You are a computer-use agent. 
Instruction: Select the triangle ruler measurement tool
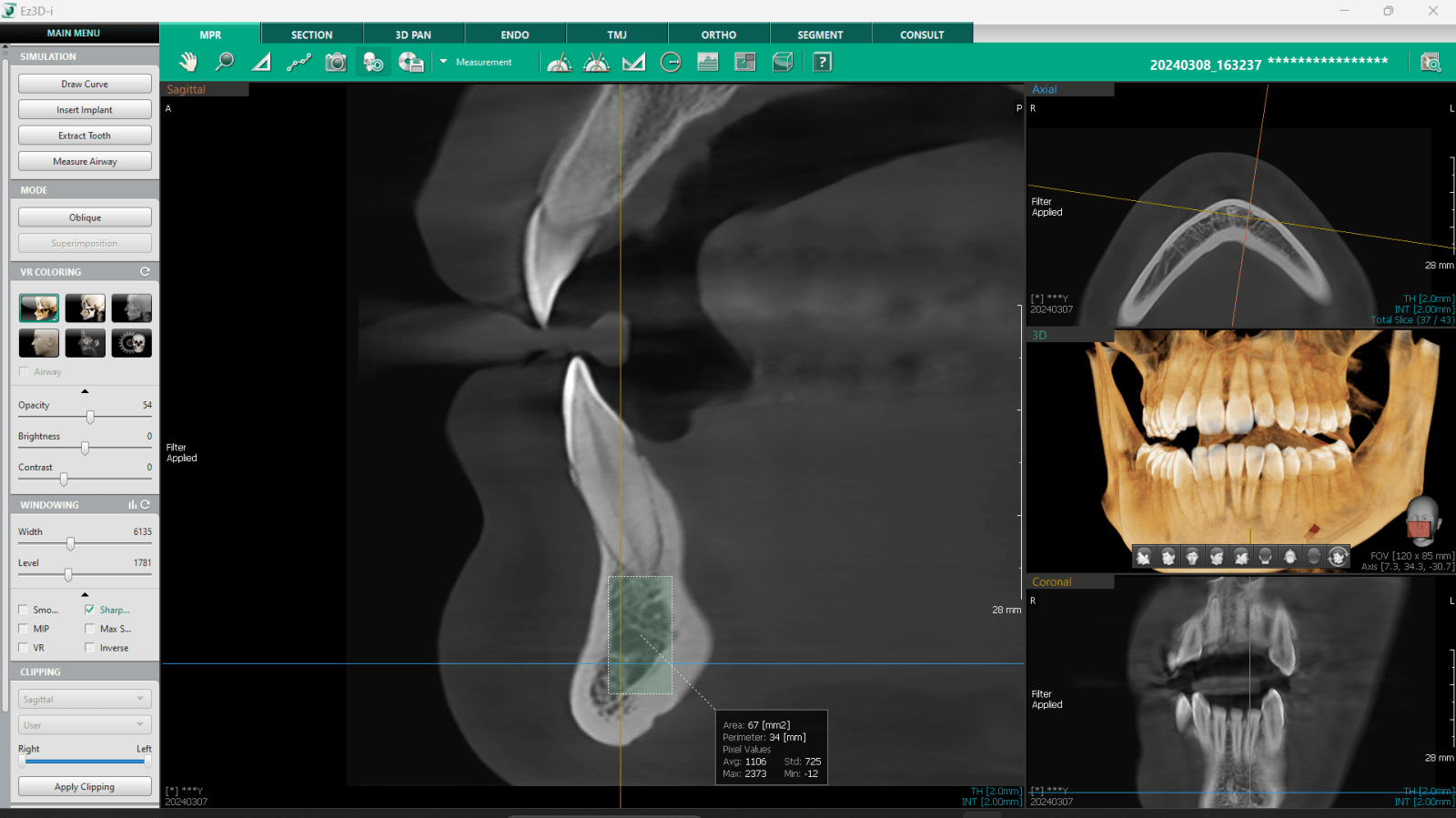[x=261, y=62]
